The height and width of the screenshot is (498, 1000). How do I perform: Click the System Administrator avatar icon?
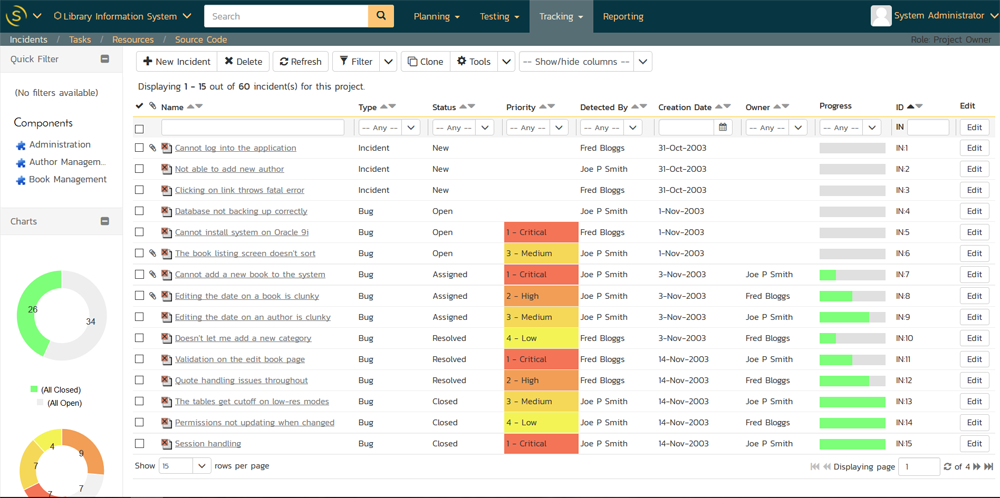[880, 16]
